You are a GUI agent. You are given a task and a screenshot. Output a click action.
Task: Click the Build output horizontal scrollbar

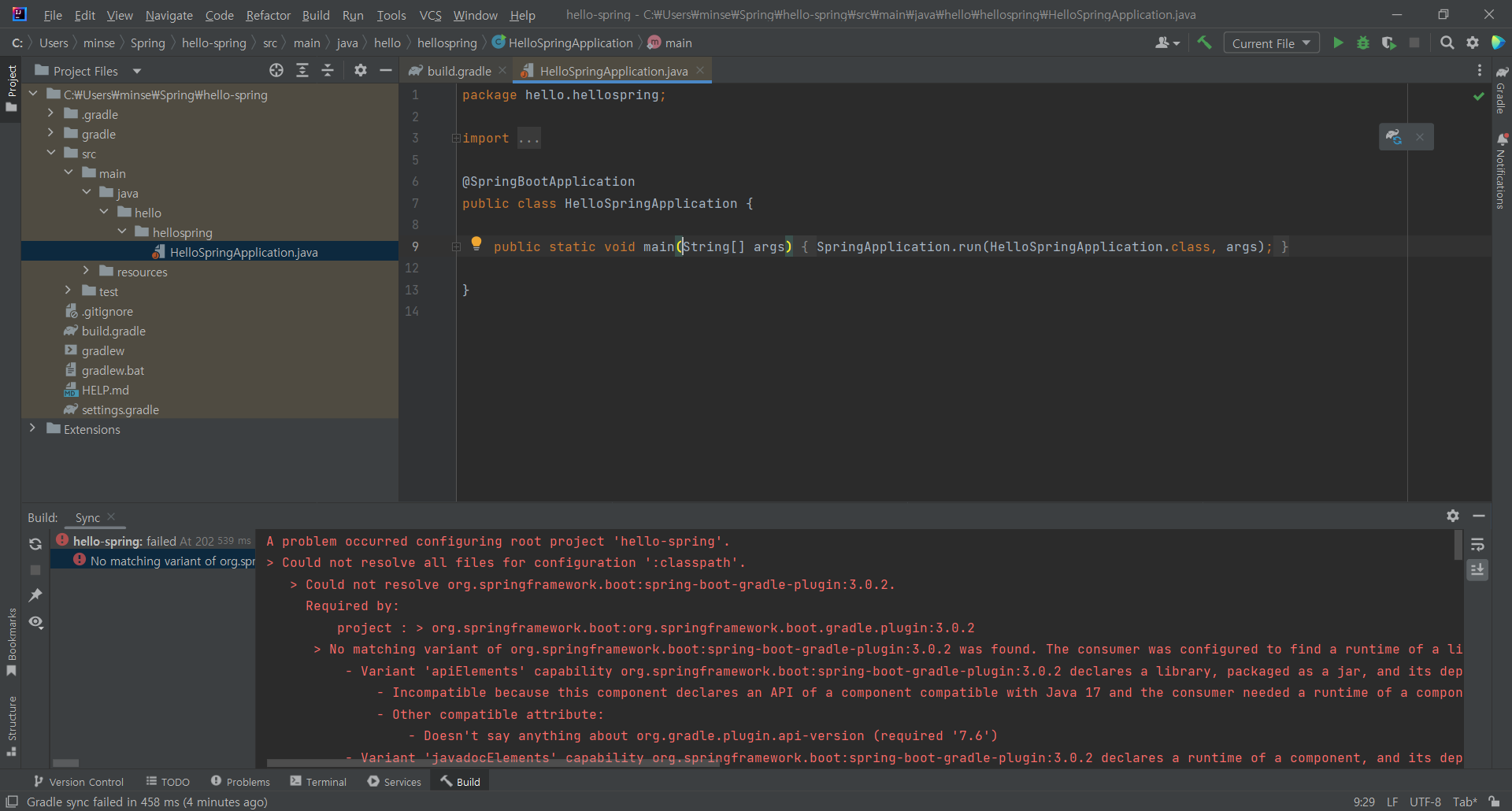(x=492, y=763)
